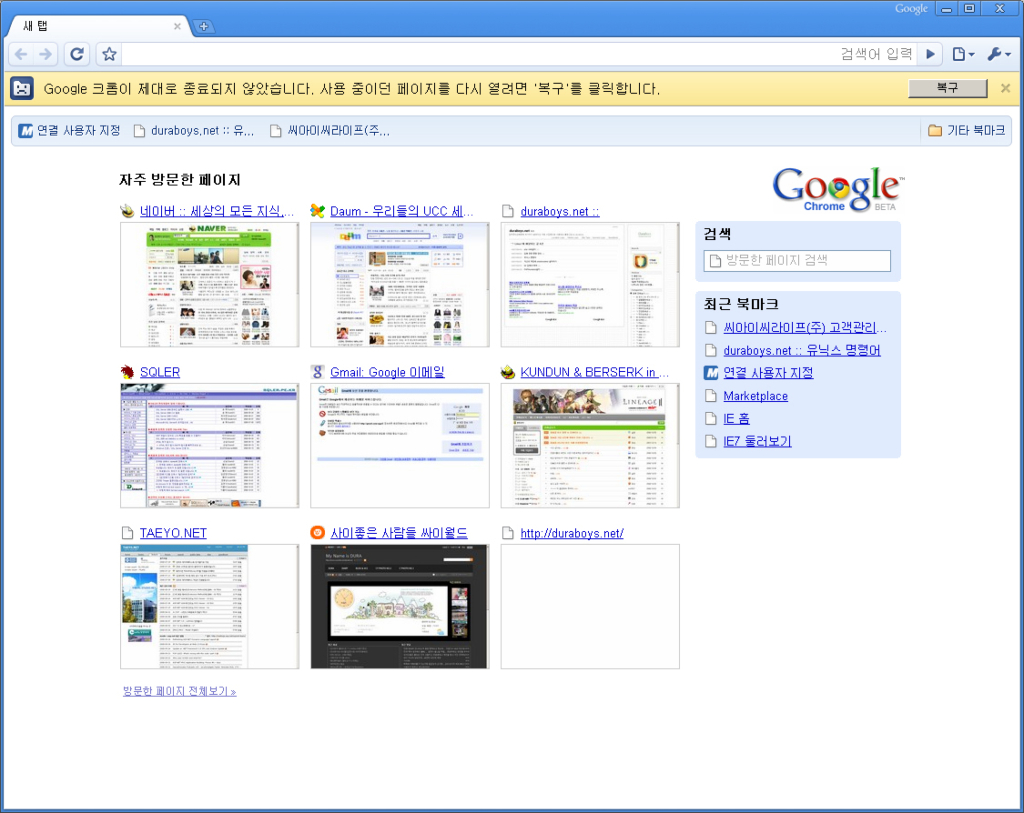Screen dimensions: 1024x813
Task: Click the Back navigation arrow
Action: click(x=21, y=54)
